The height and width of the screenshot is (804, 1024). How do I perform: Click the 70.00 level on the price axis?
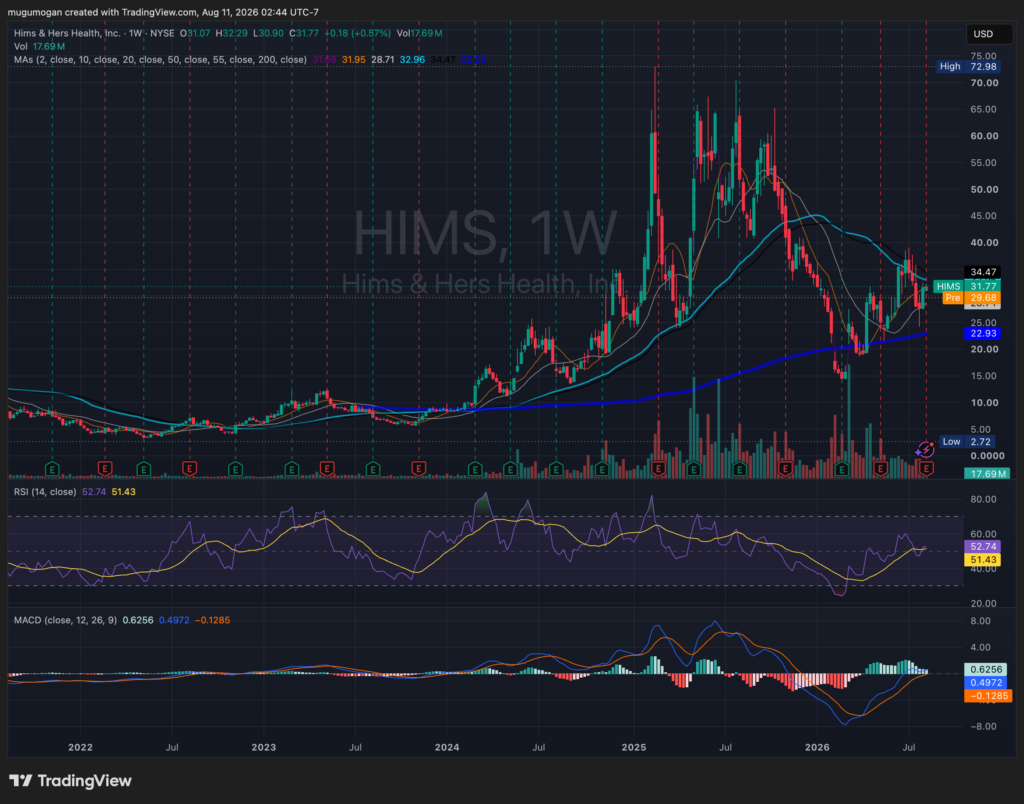[x=984, y=83]
